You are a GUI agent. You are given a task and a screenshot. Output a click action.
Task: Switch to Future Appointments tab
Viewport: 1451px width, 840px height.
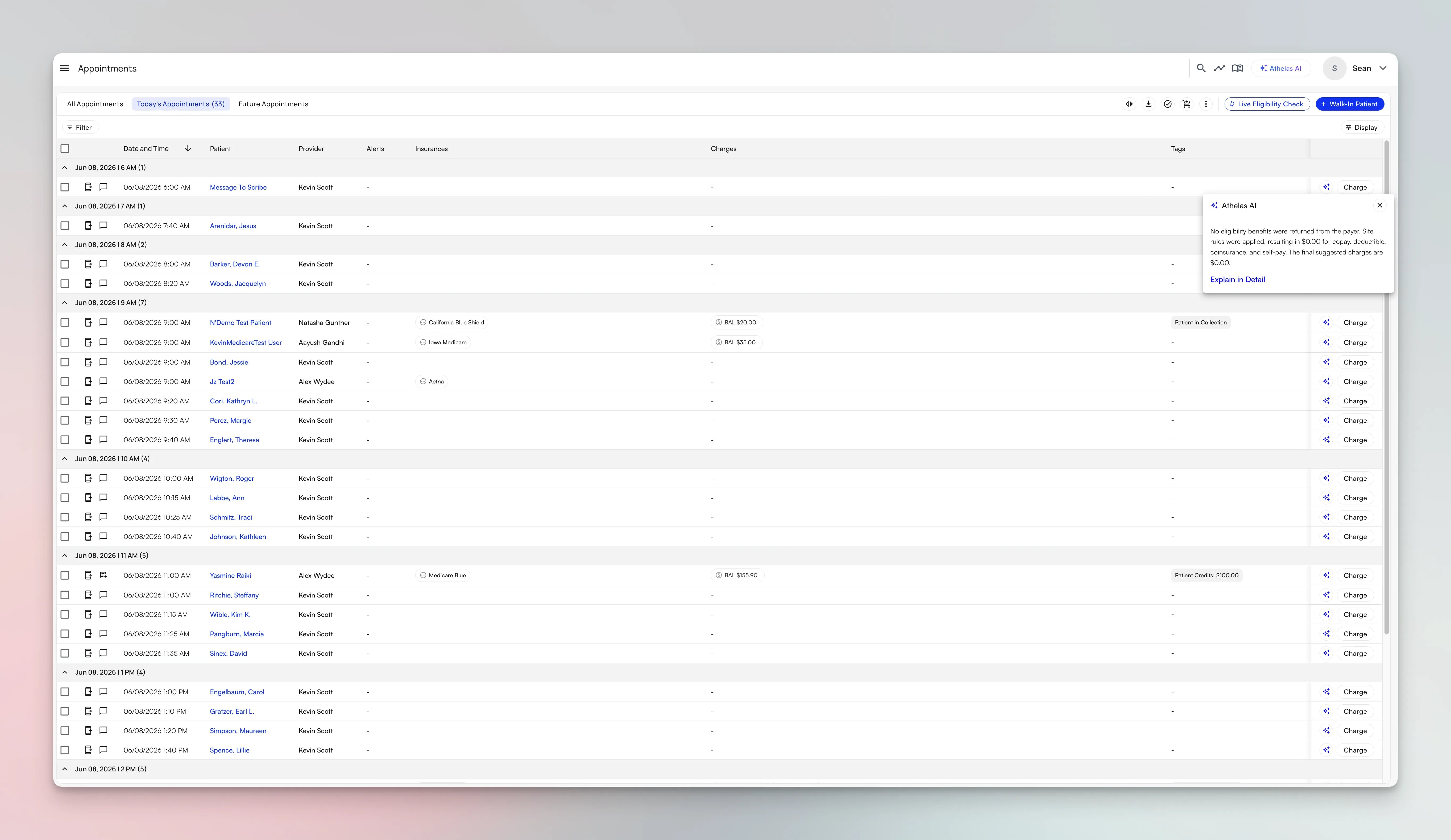(x=273, y=104)
